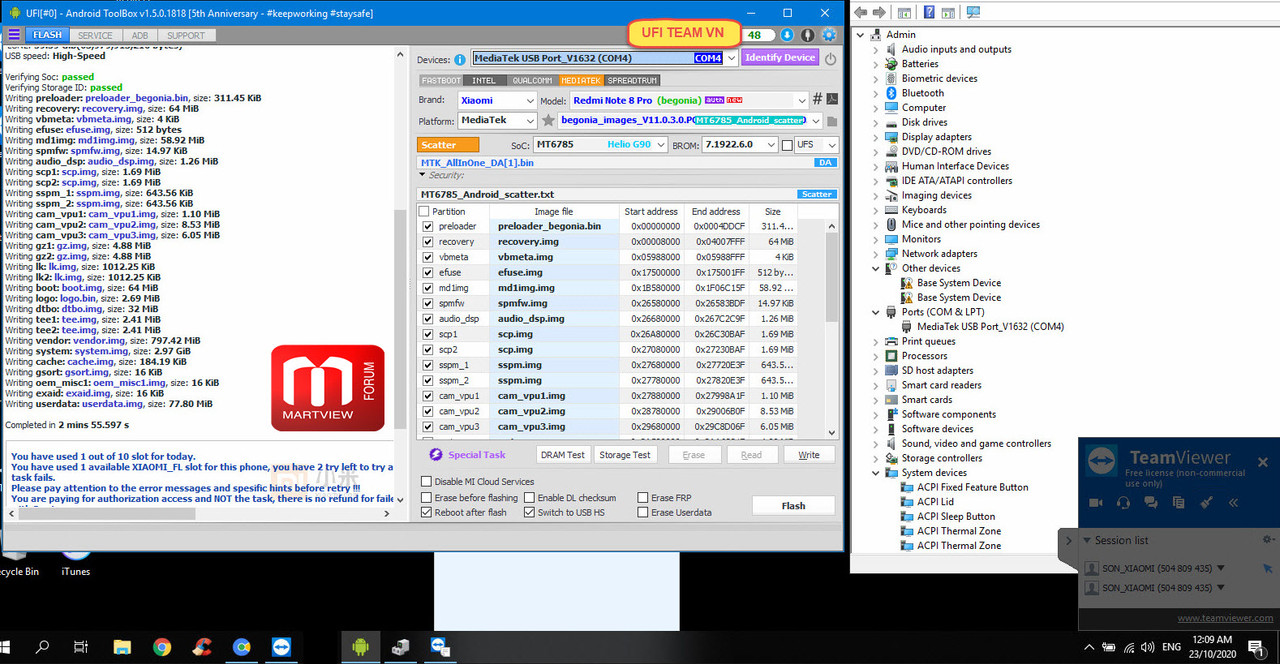The image size is (1280, 664).
Task: Click the Storage Test button
Action: point(625,455)
